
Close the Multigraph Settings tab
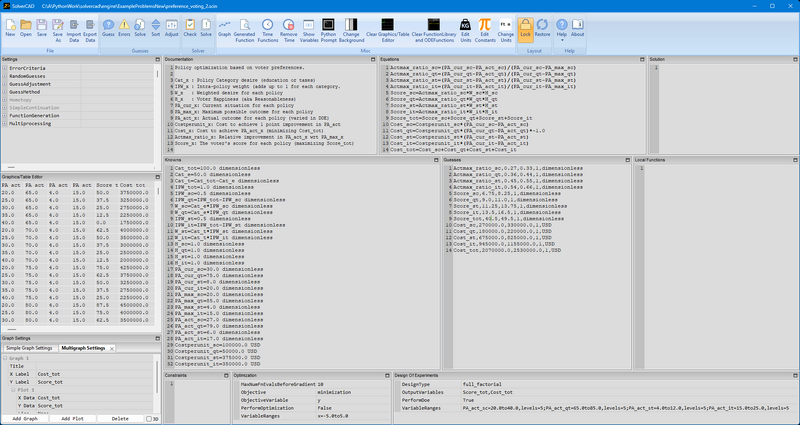click(x=112, y=348)
